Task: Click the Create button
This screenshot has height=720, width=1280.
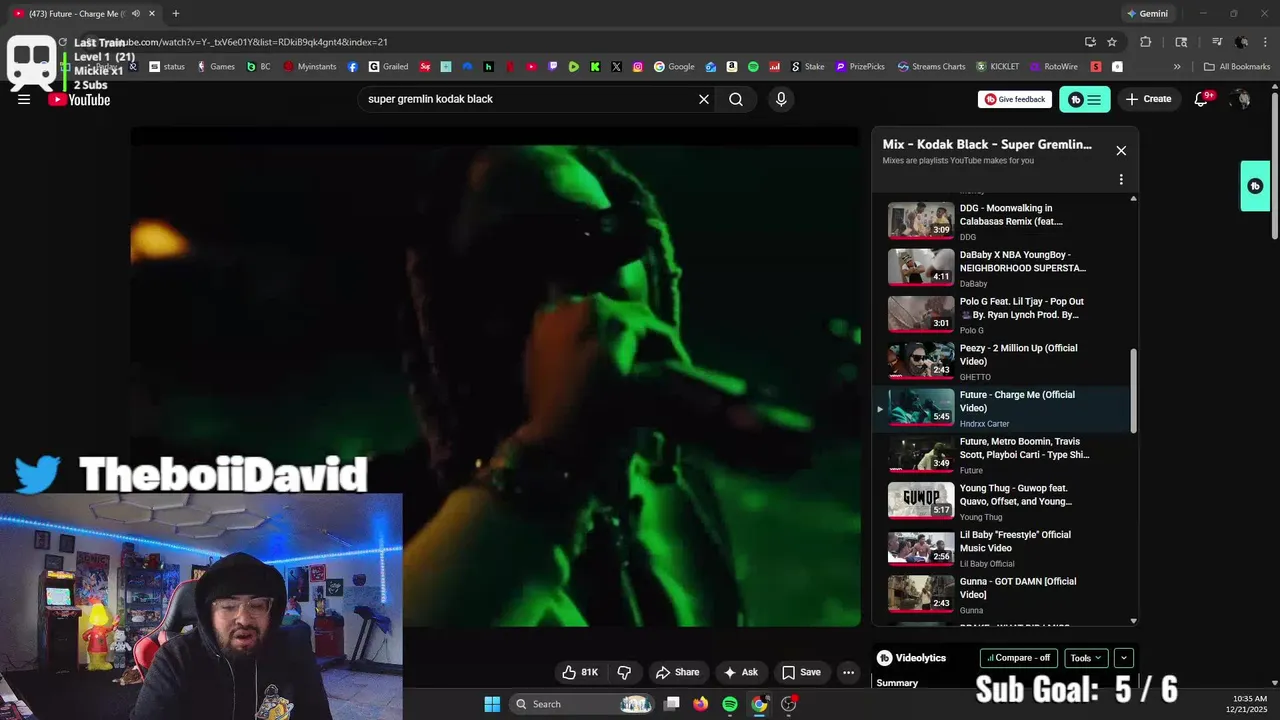Action: (x=1148, y=99)
